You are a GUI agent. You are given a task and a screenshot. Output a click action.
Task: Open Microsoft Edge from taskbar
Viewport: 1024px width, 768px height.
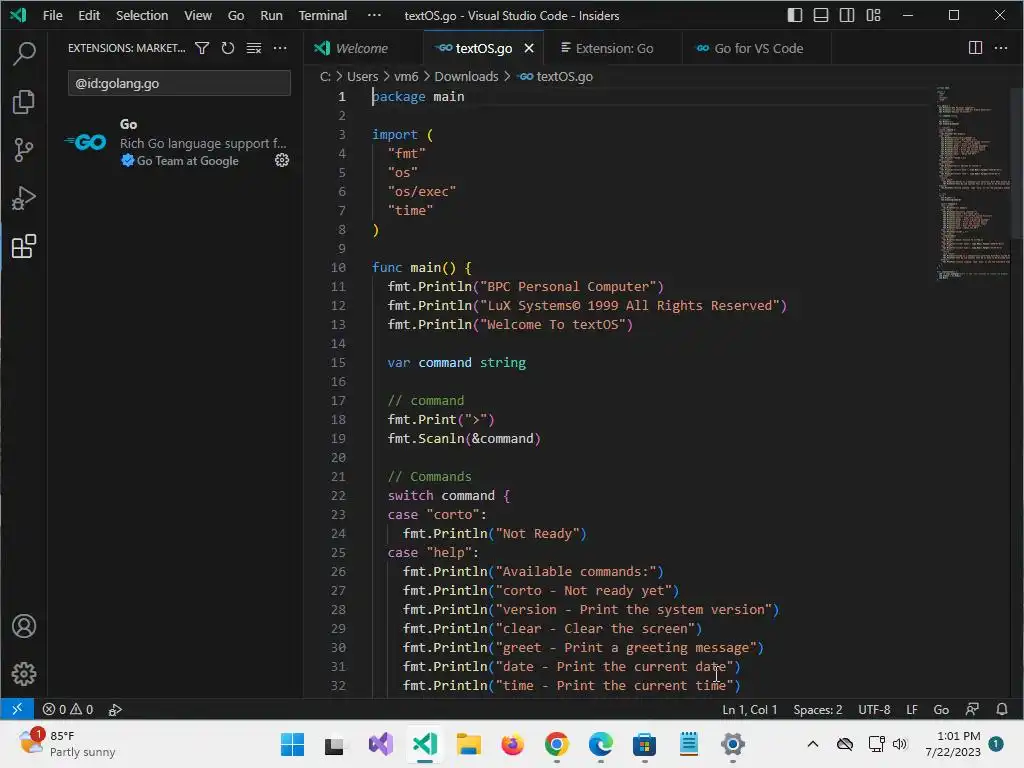tap(600, 744)
